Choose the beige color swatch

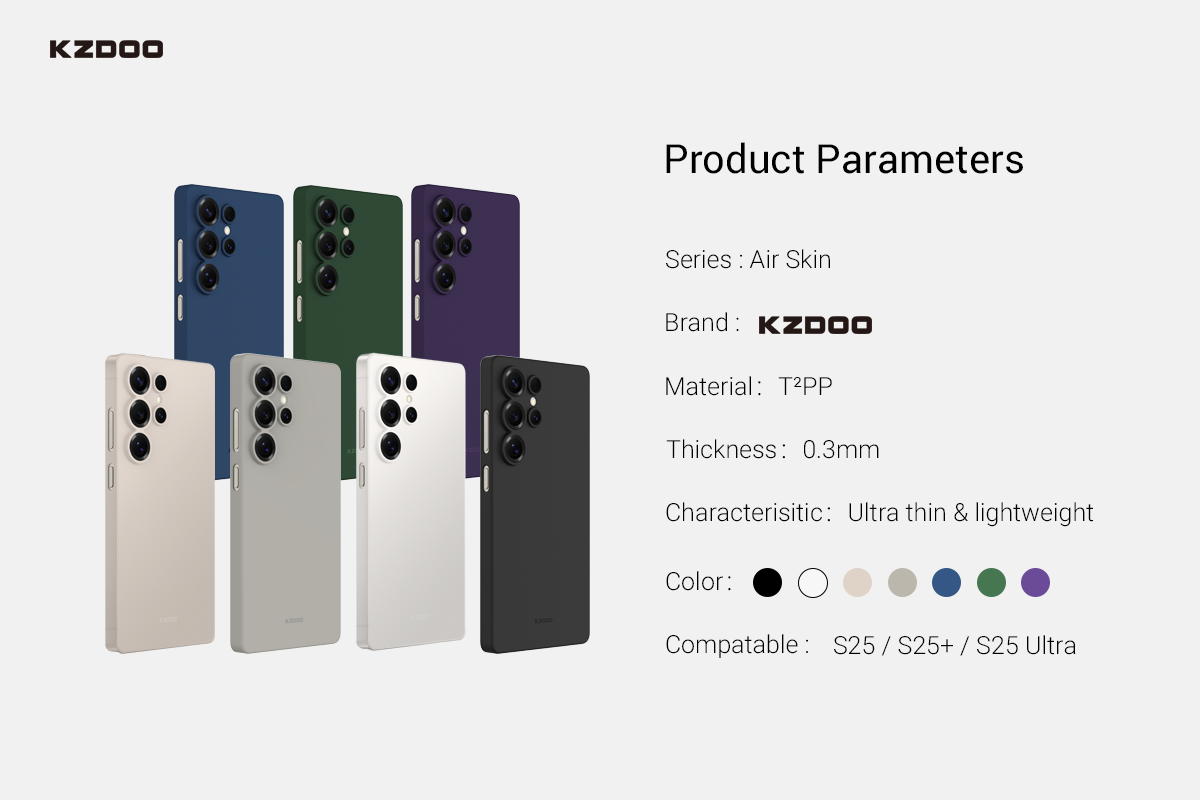(x=858, y=582)
